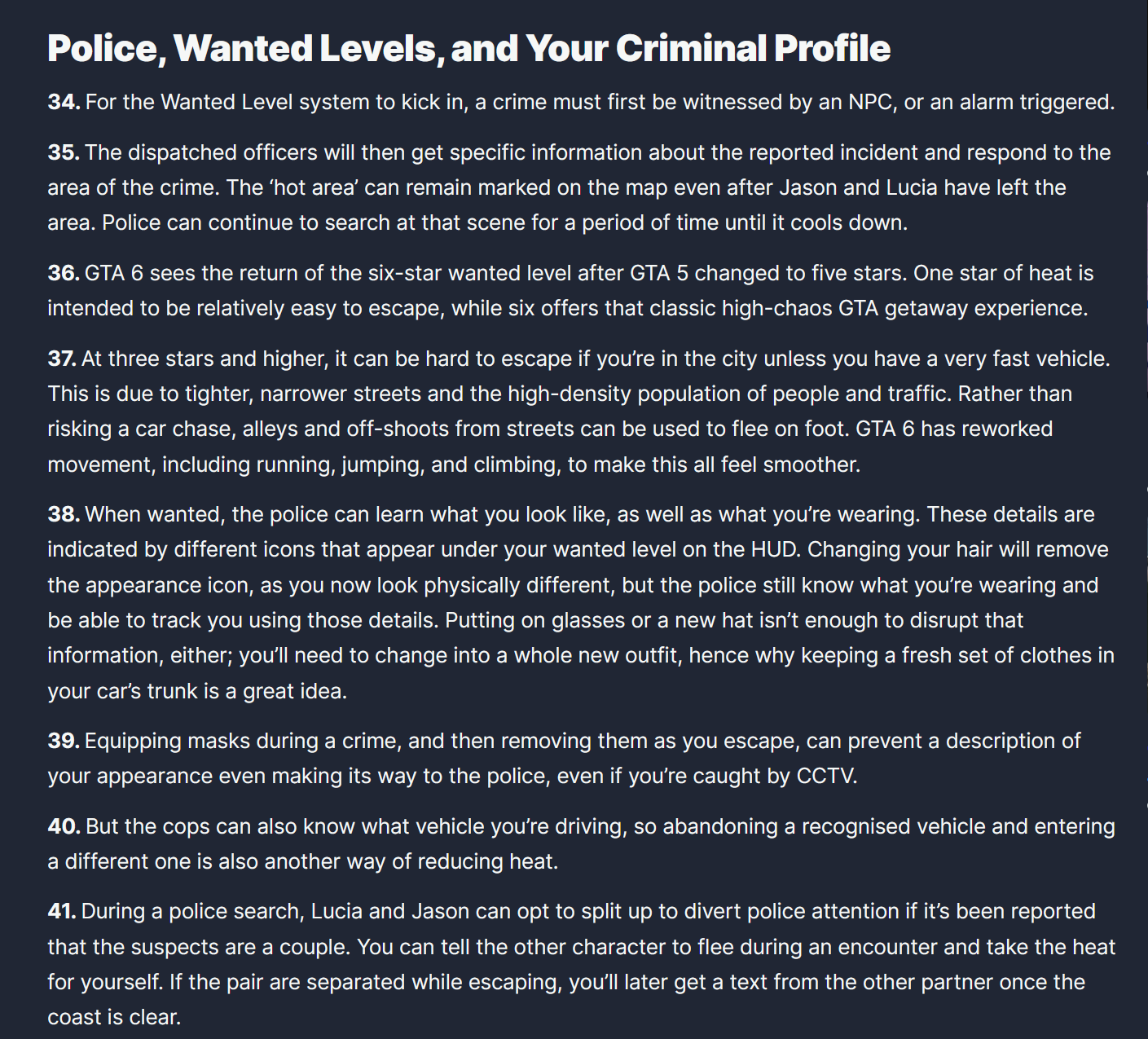
Task: Click the bold number 40 at paragraph start
Action: tap(64, 826)
